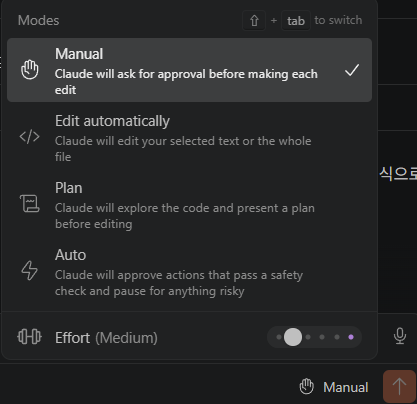Click the shift key shortcut hint icon

click(254, 21)
